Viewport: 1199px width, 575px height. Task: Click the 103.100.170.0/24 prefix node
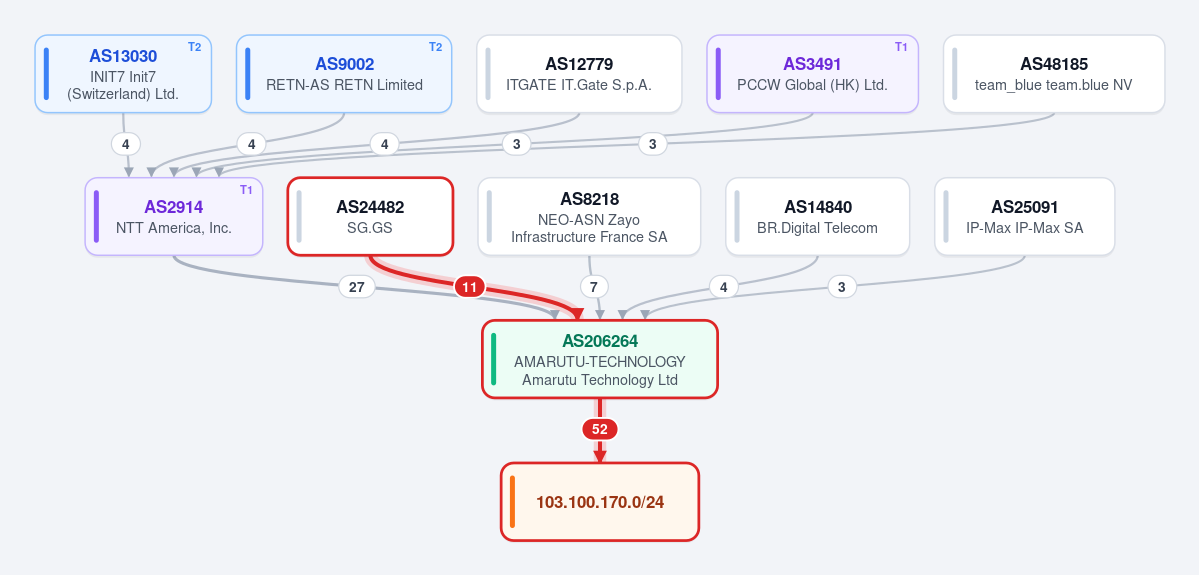pos(600,502)
